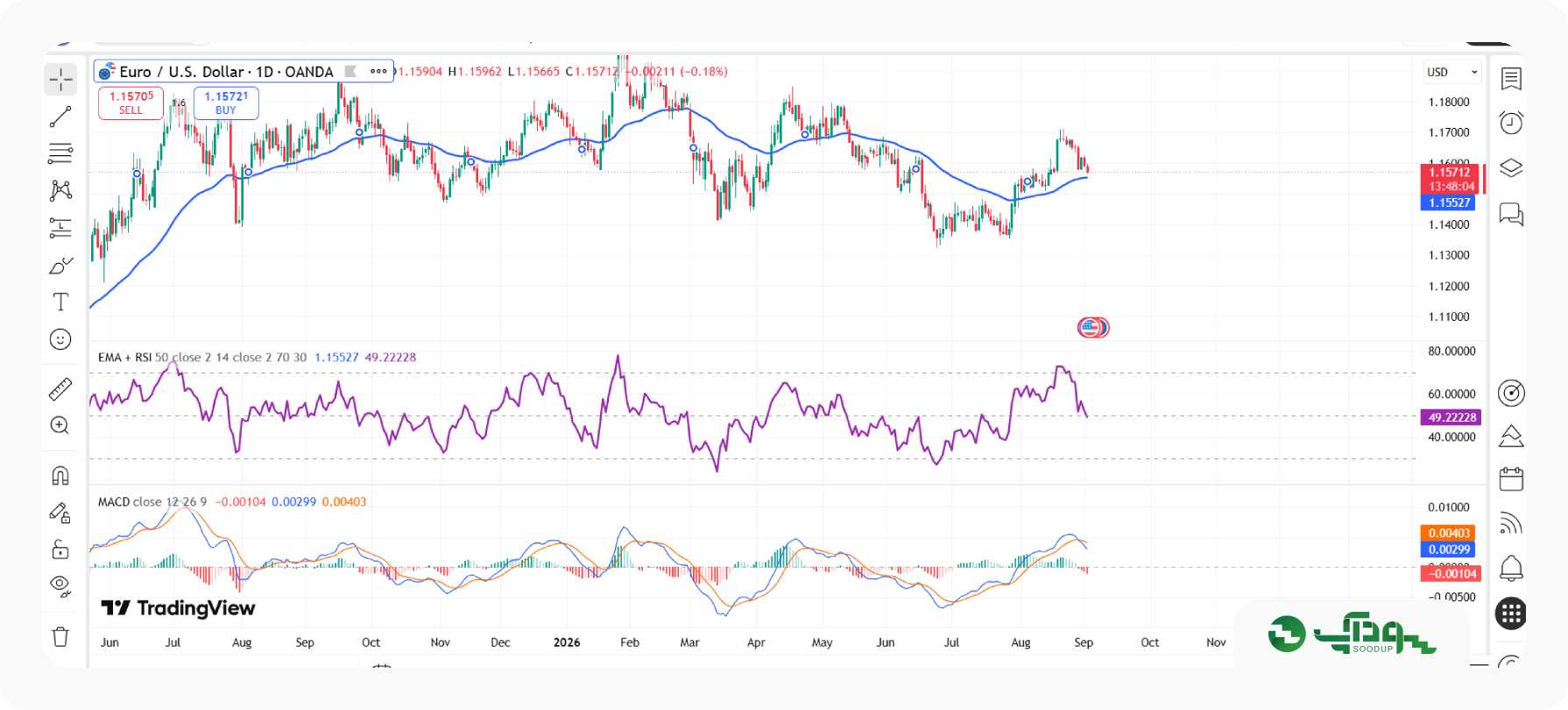Screen dimensions: 1568x710
Task: Click the 2026 label on time axis
Action: click(x=567, y=643)
